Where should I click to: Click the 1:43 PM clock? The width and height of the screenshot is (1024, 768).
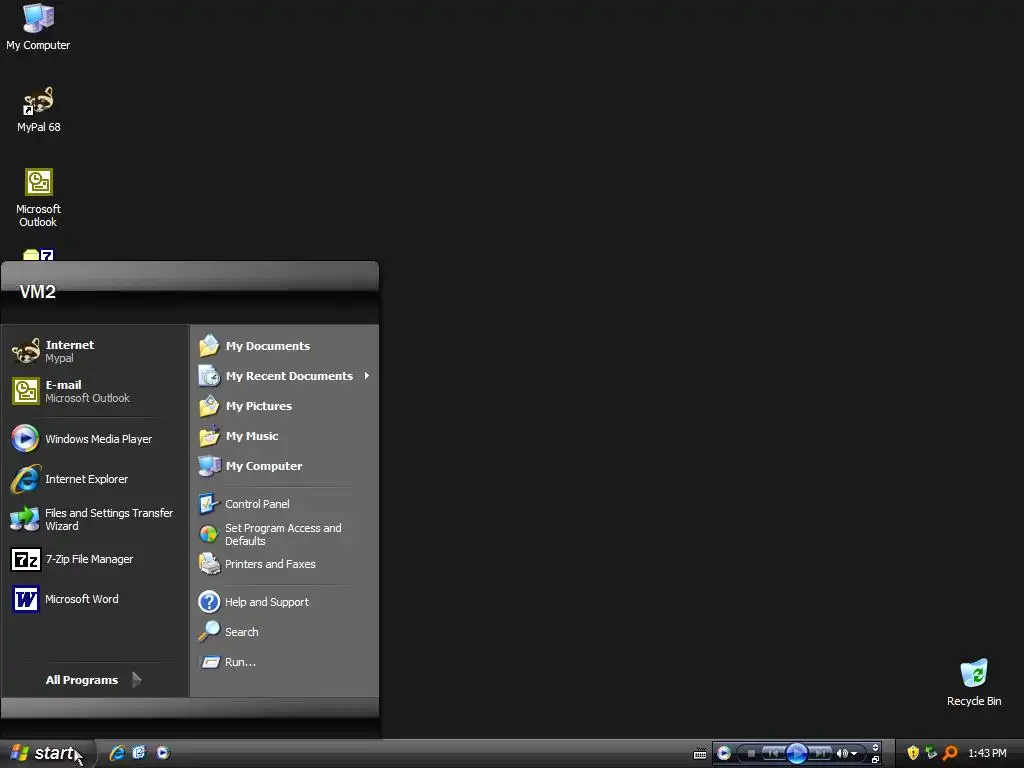(987, 753)
